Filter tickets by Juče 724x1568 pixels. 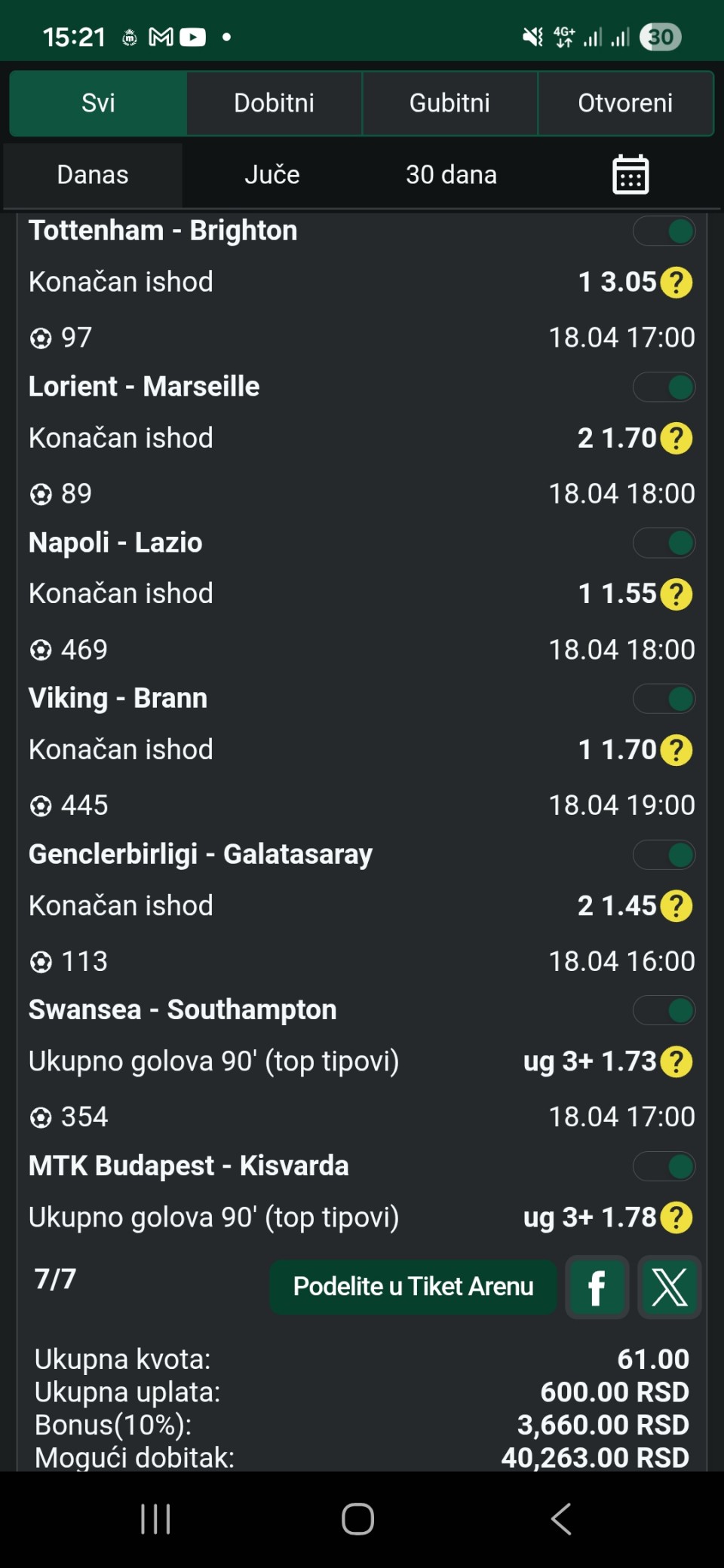(272, 175)
